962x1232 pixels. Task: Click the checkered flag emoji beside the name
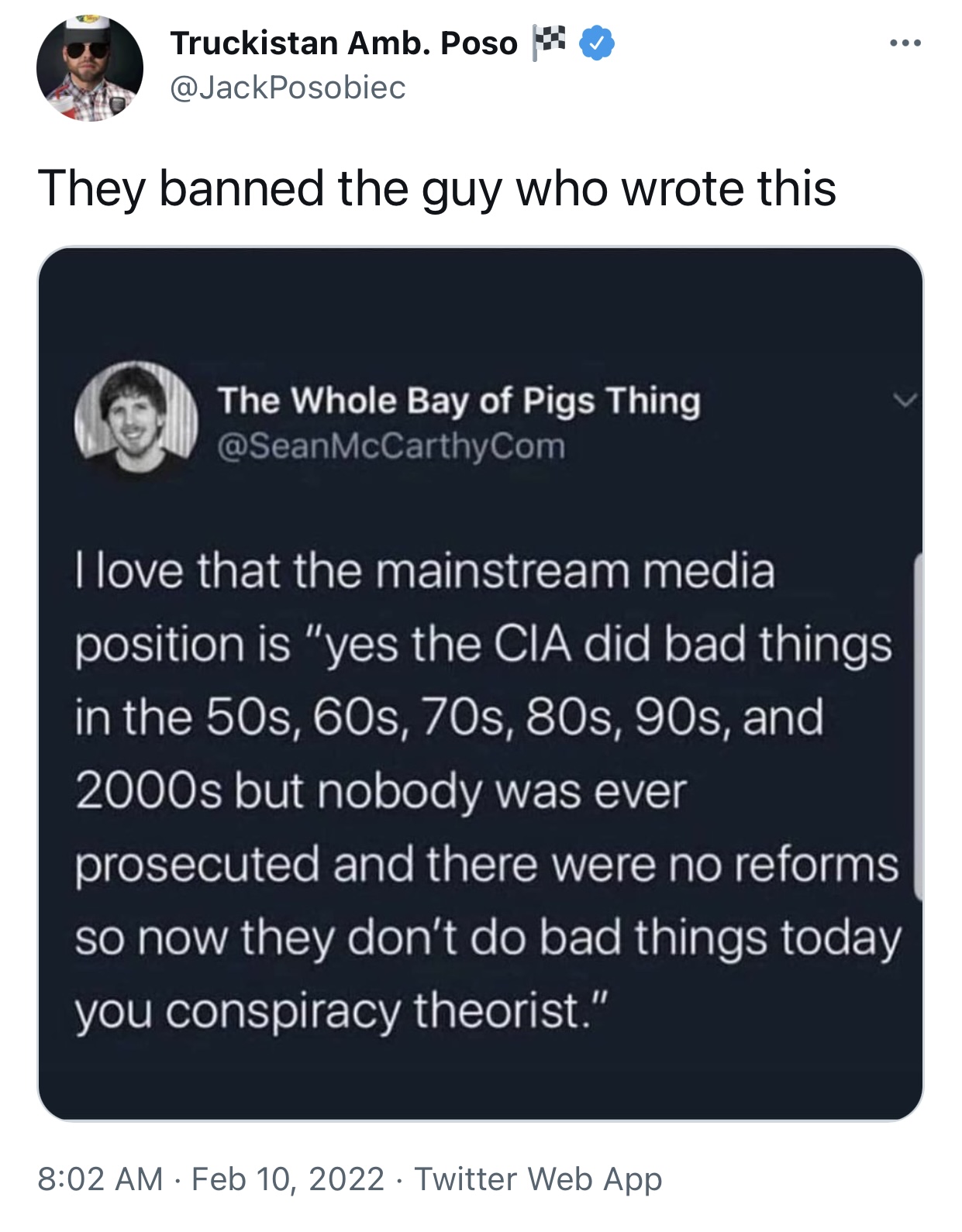549,42
